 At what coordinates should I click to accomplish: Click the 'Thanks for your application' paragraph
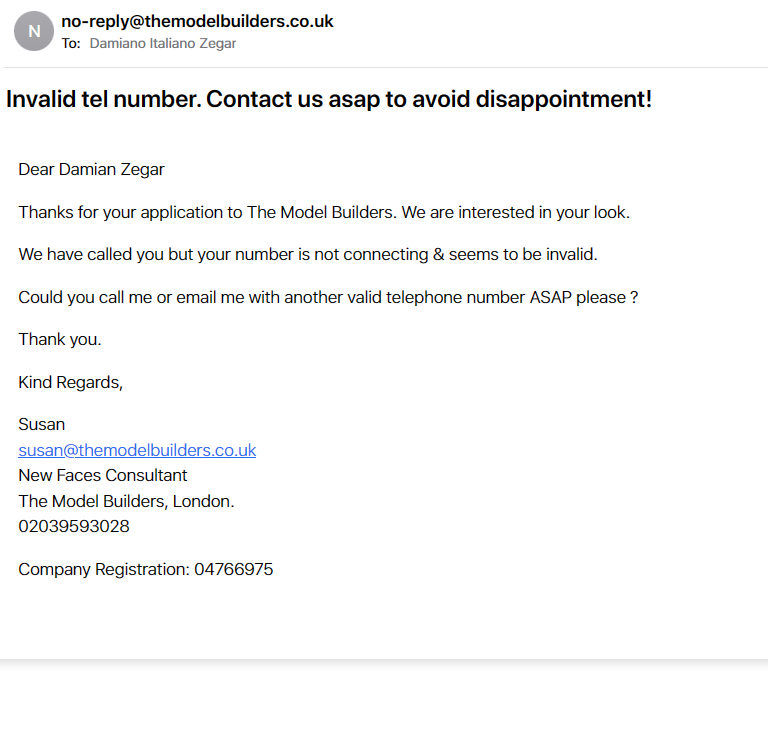(324, 213)
